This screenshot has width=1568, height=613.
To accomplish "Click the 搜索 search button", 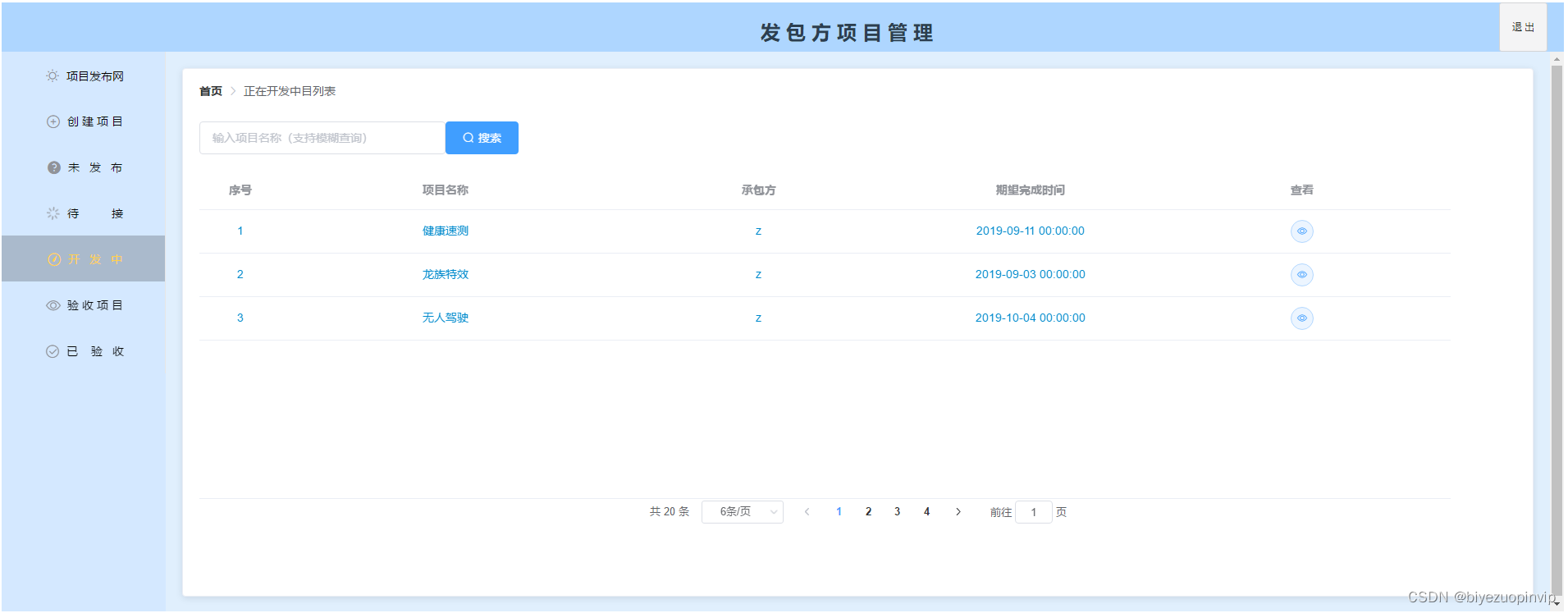I will click(482, 138).
